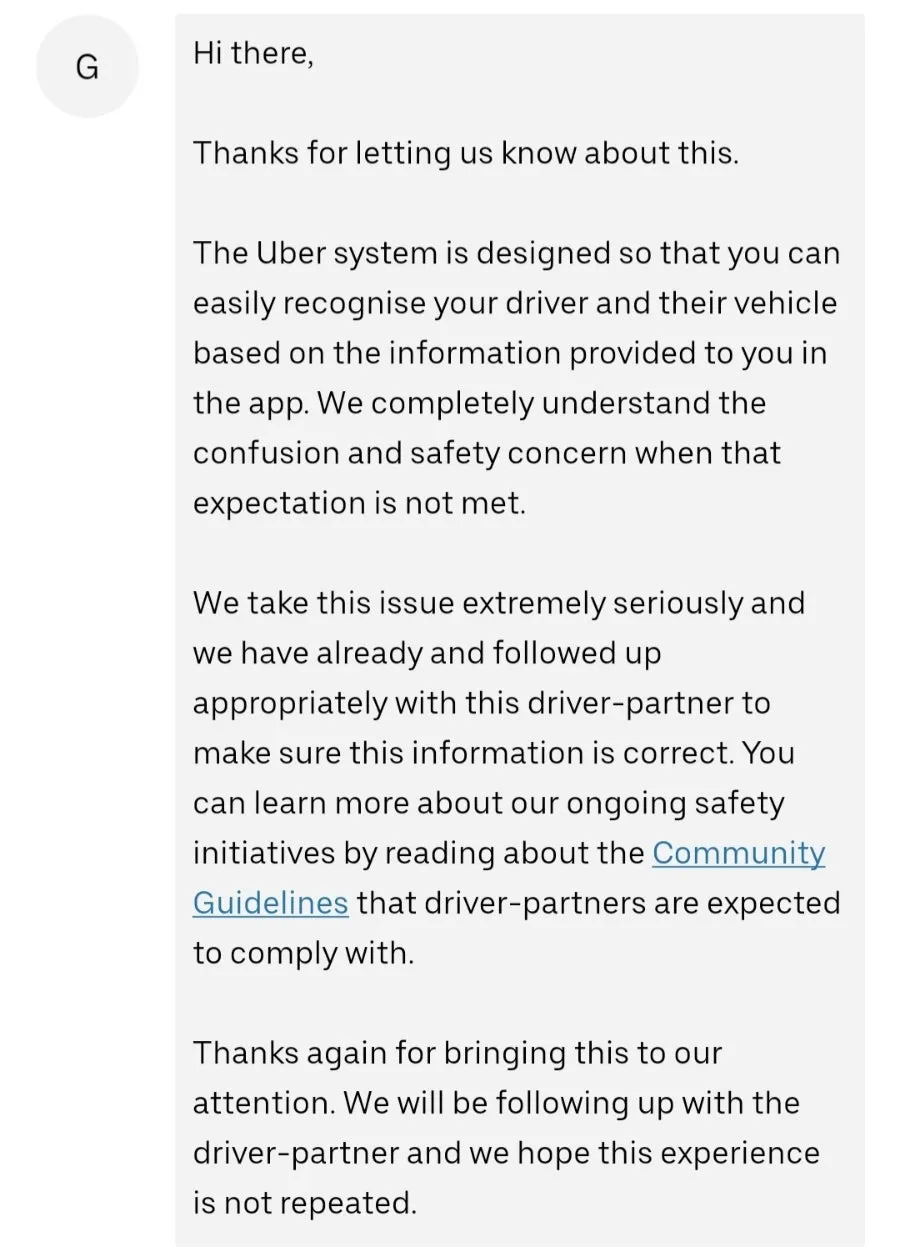Image resolution: width=900 pixels, height=1256 pixels.
Task: Click the 'to comply with.' line
Action: click(x=303, y=953)
